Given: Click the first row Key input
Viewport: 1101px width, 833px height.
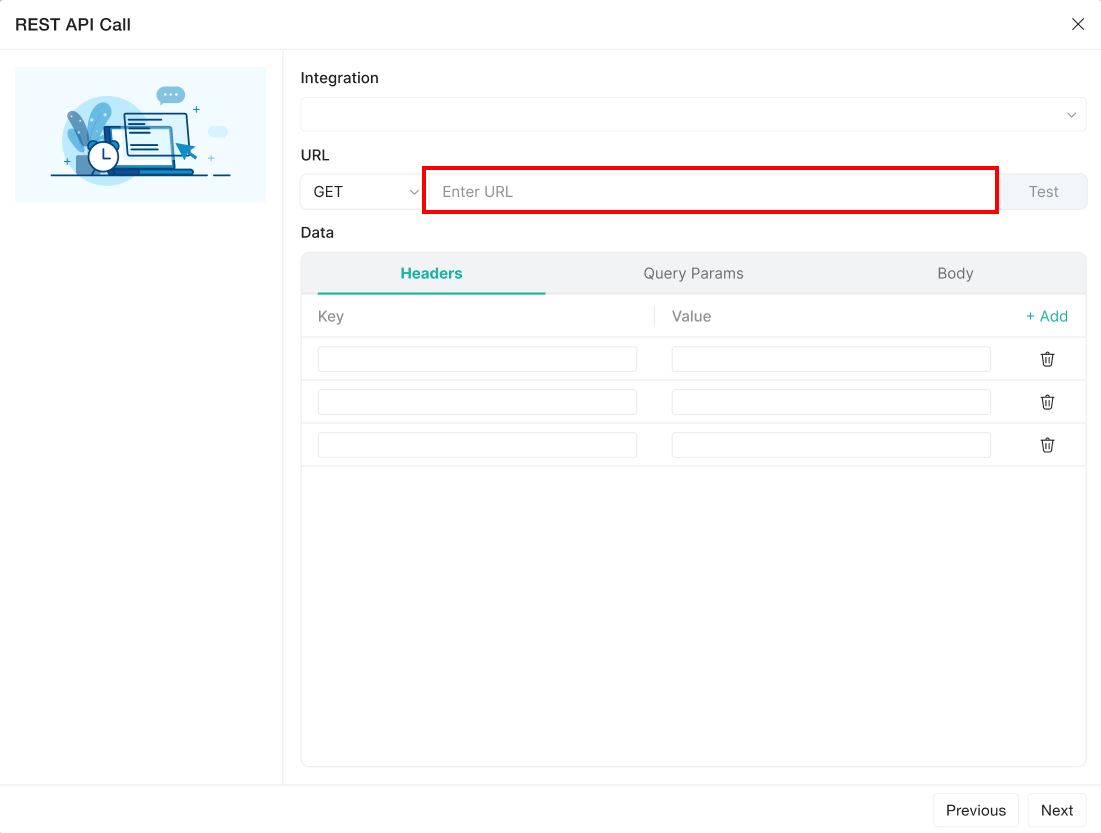Looking at the screenshot, I should [477, 359].
